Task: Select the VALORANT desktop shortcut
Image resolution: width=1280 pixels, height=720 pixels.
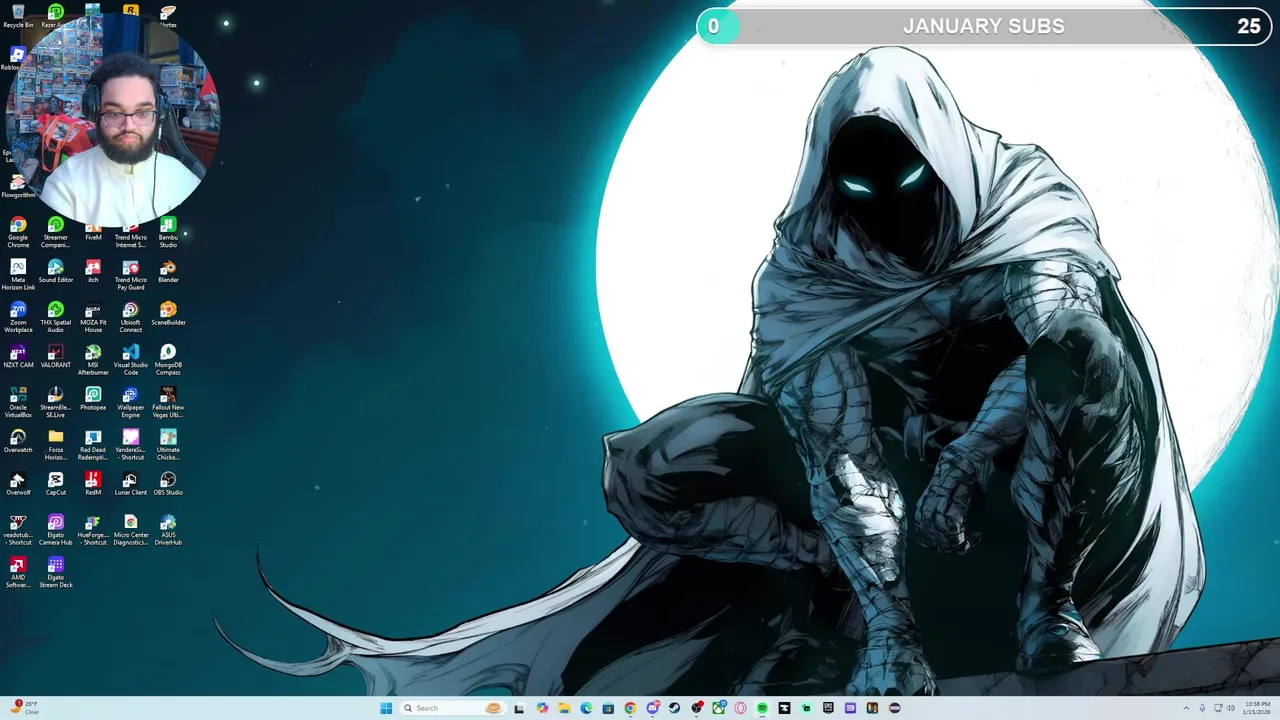Action: [x=55, y=356]
